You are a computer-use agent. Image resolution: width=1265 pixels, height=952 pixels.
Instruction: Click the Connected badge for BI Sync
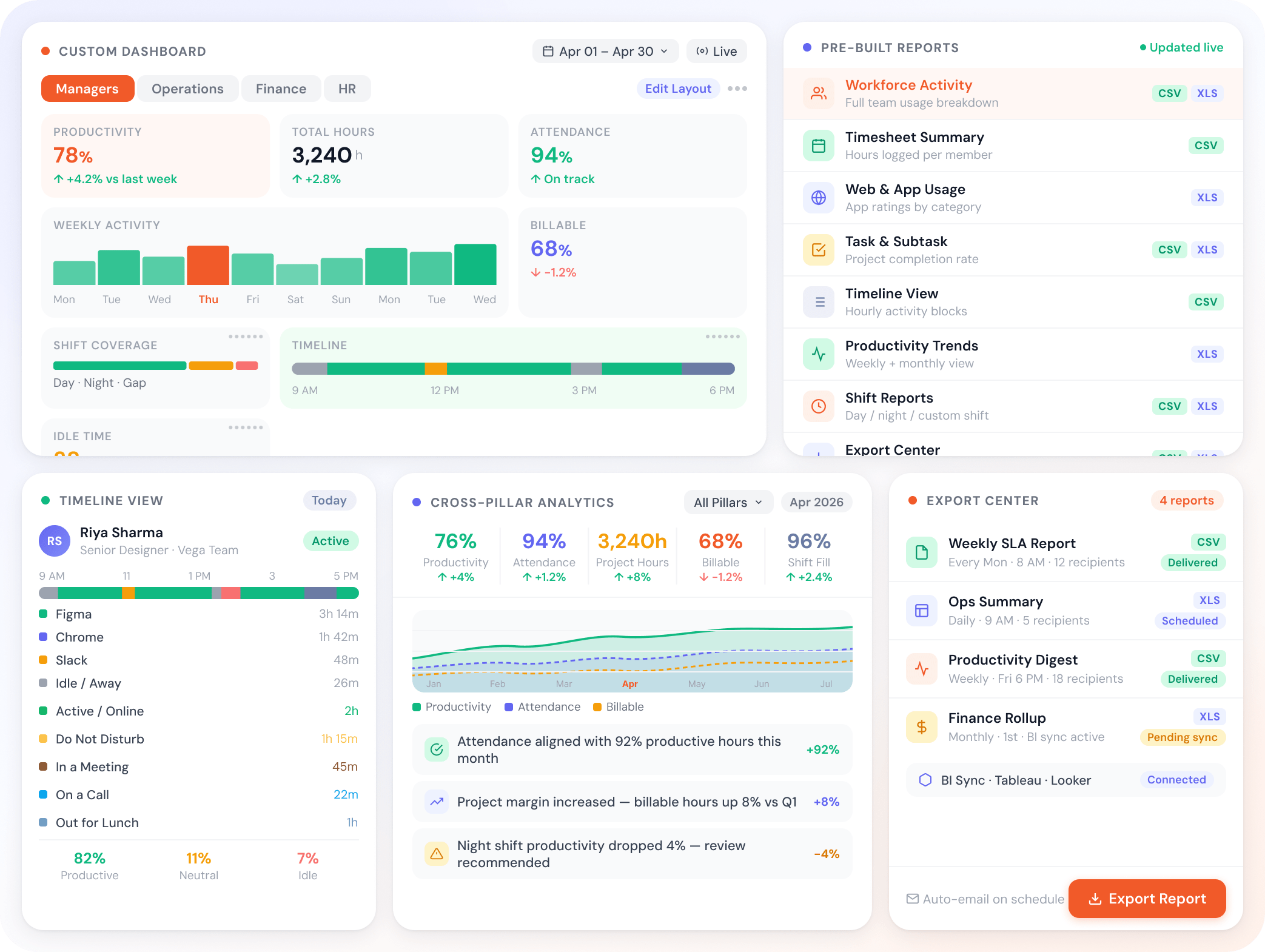tap(1176, 780)
